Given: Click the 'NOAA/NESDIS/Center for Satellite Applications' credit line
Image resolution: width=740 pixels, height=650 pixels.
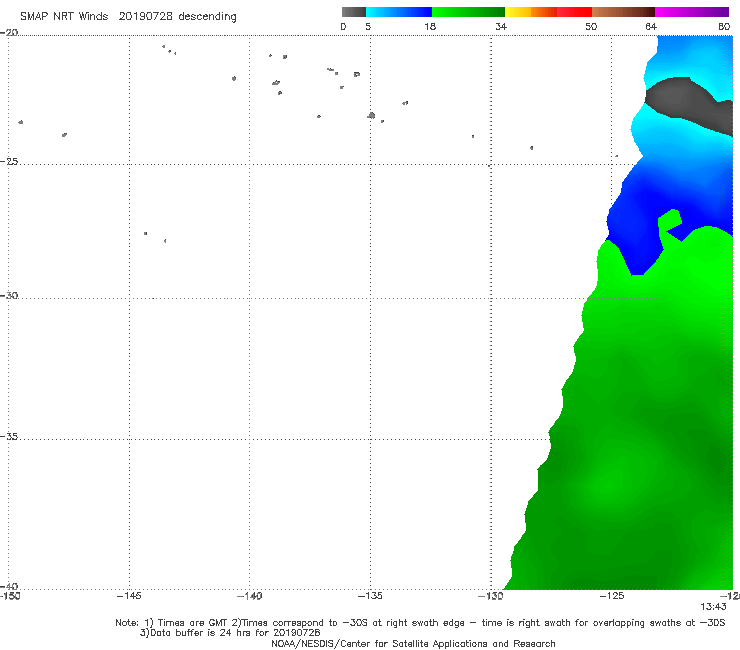Looking at the screenshot, I should 413,644.
